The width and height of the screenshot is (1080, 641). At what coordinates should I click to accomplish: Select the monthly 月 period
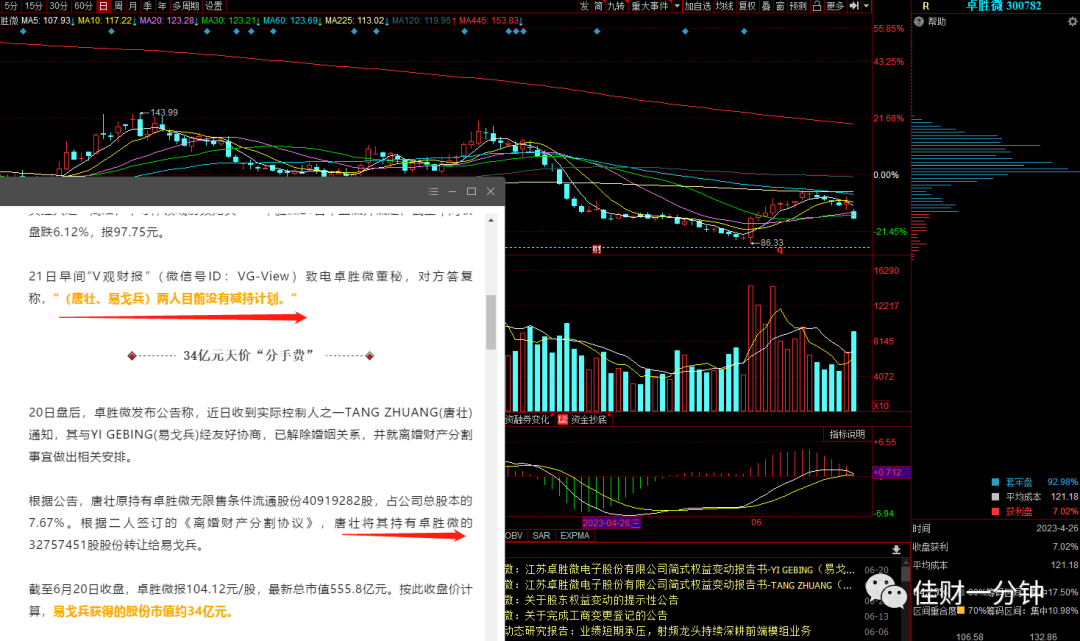tap(133, 6)
